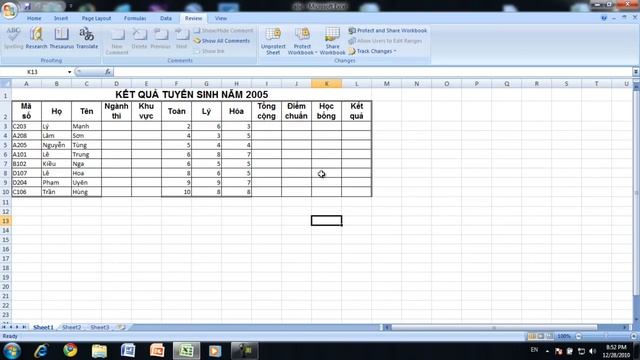Click Show All Comments

(221, 41)
